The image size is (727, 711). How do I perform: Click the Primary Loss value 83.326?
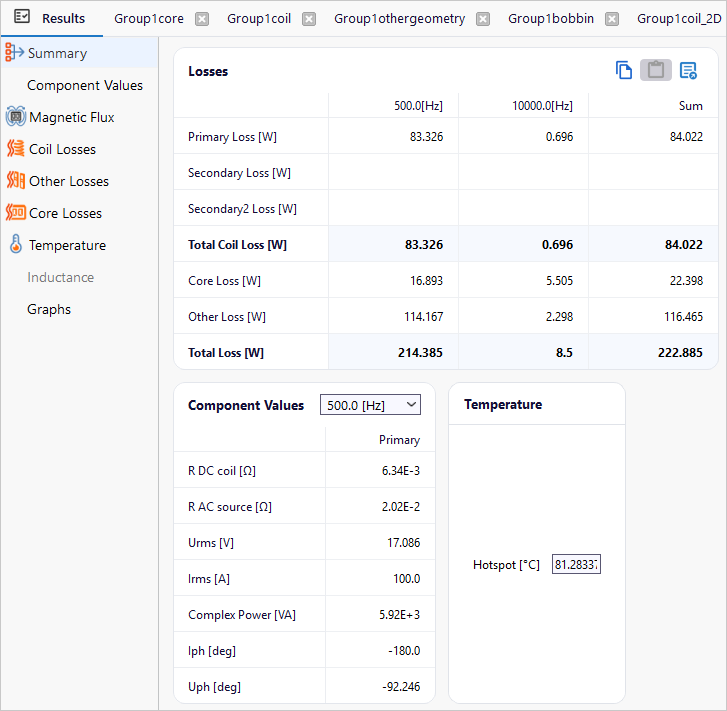coord(426,137)
